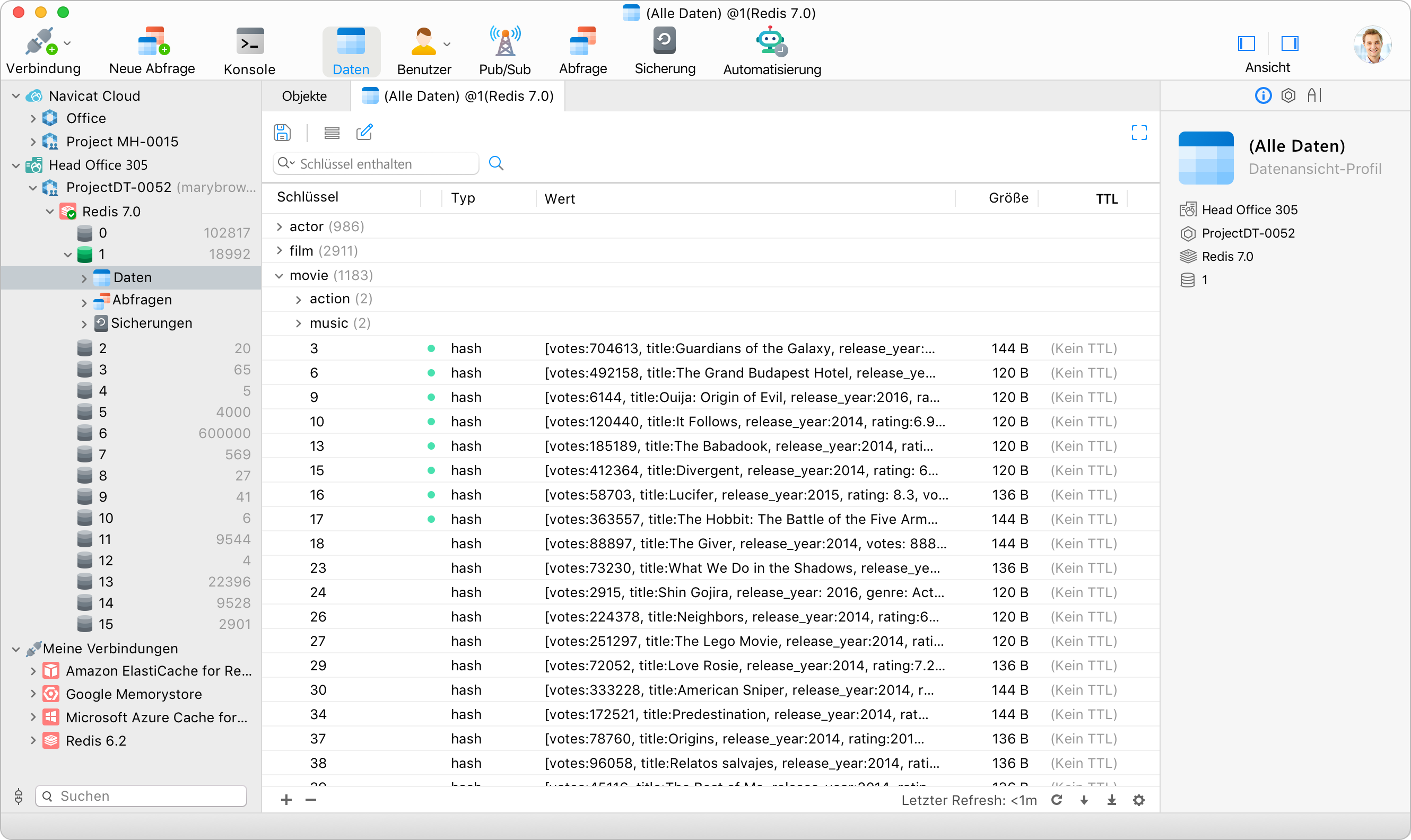Toggle the right info pane view

click(1290, 43)
